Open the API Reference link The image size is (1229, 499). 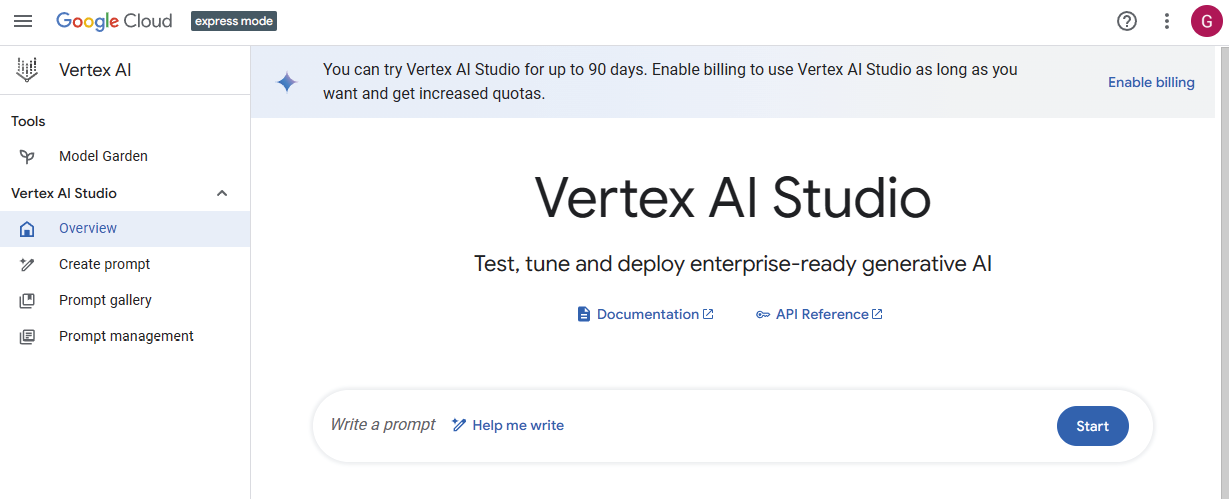click(821, 314)
